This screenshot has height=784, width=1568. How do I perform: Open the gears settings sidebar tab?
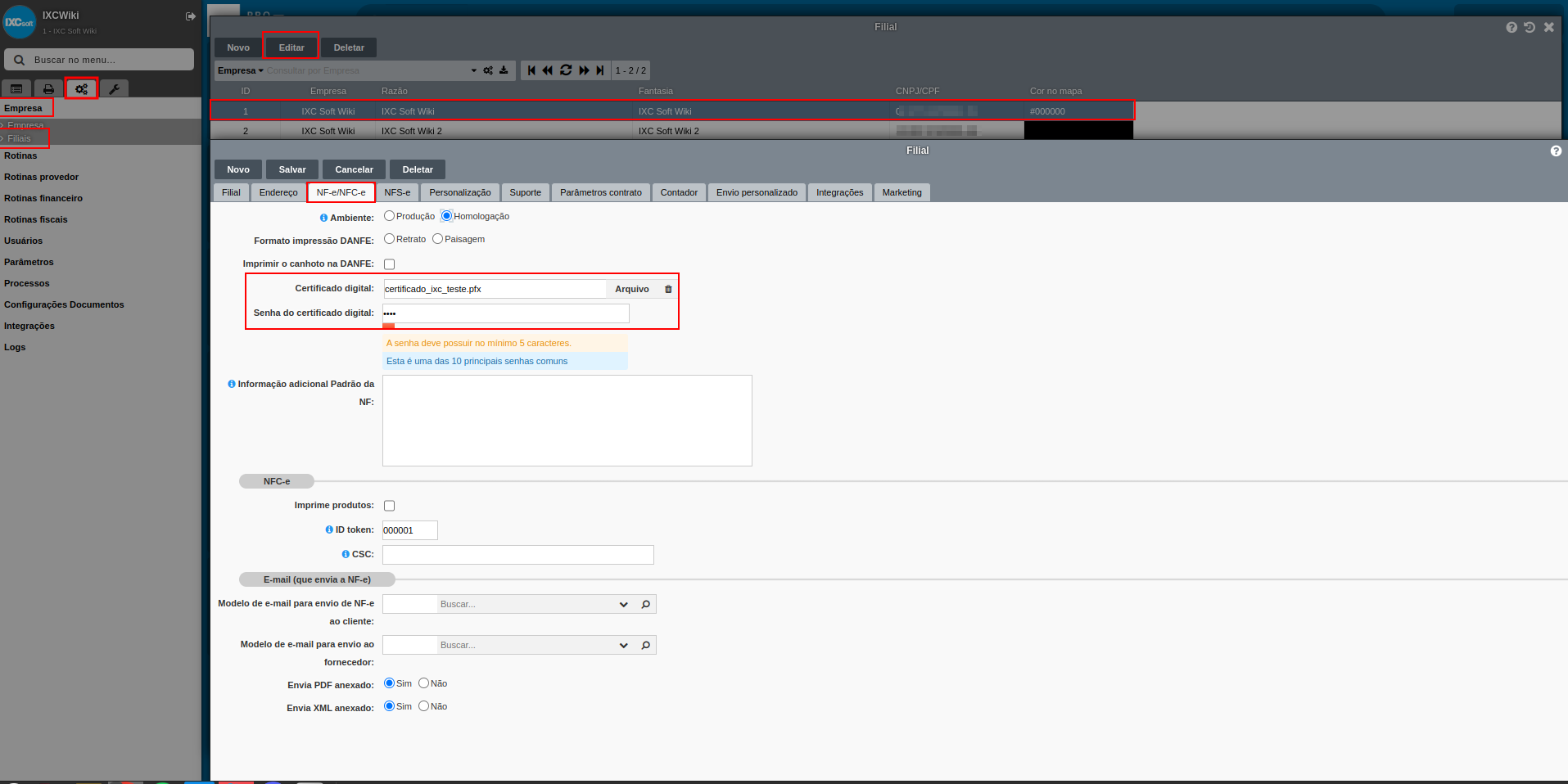click(81, 88)
